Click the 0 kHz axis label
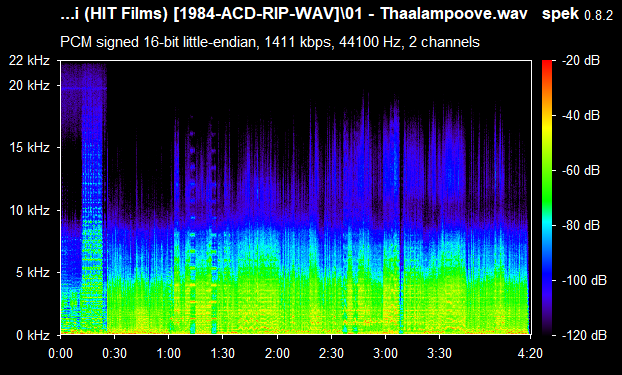The height and width of the screenshot is (375, 622). [x=33, y=335]
